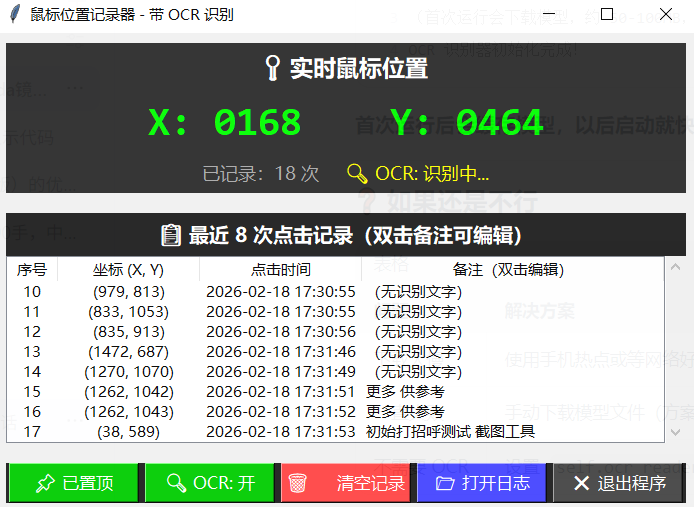Click (无识别文字) note in row 13
The height and width of the screenshot is (507, 694).
point(418,352)
